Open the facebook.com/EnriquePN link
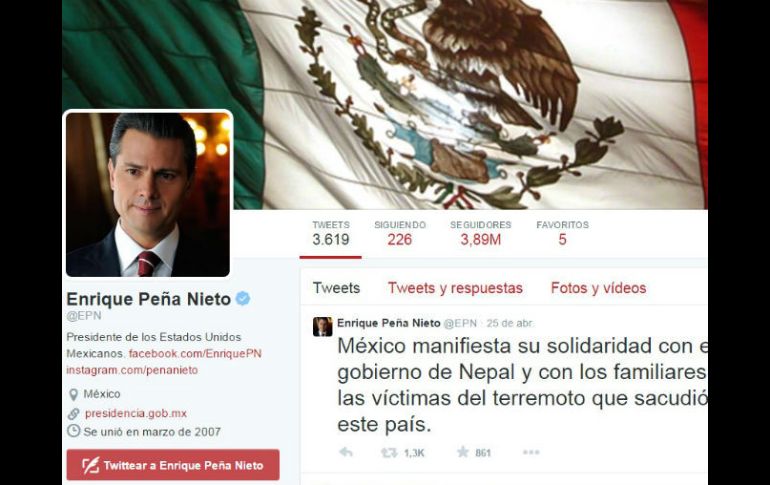This screenshot has height=485, width=770. pos(195,353)
